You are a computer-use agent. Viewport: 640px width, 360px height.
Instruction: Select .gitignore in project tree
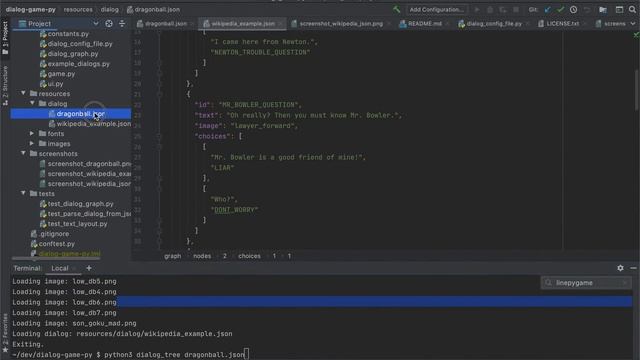54,234
